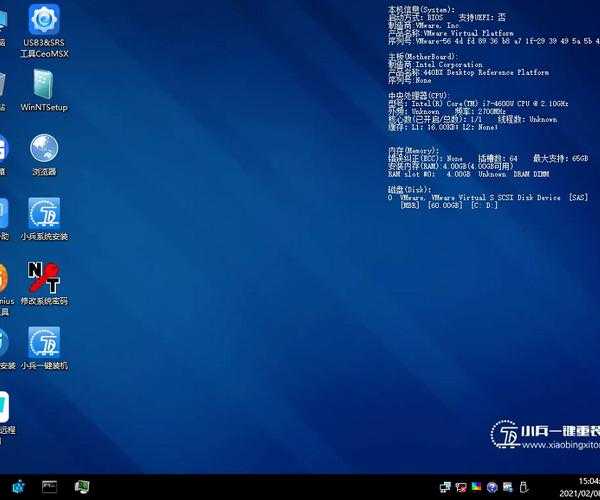600x500 pixels.
Task: Open the network computers tray icon
Action: [445, 486]
